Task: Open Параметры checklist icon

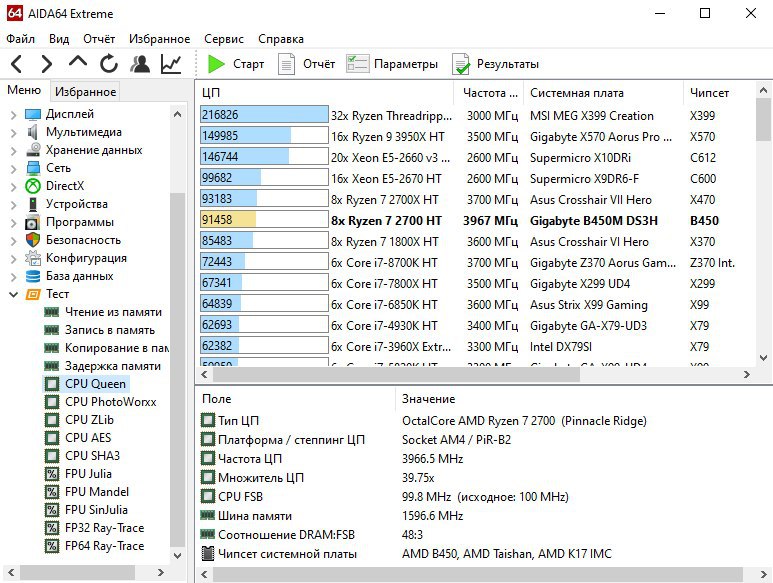Action: point(357,64)
